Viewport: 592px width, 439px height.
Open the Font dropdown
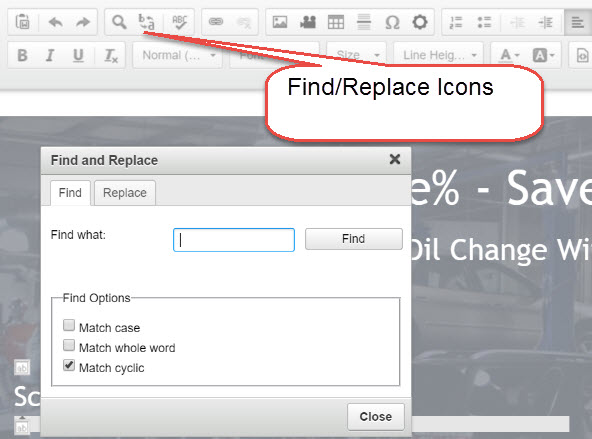coord(274,55)
